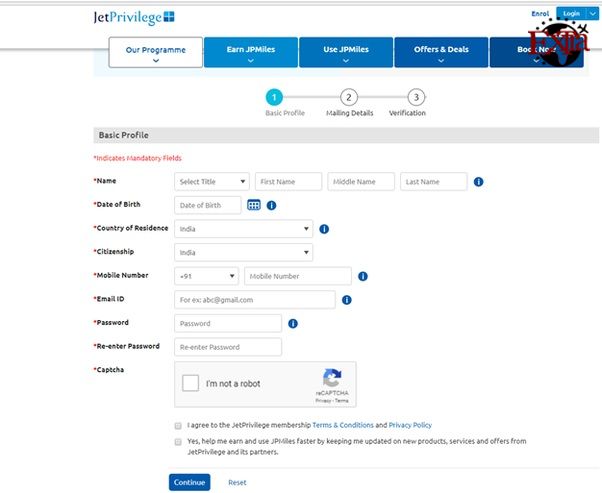The height and width of the screenshot is (493, 602).
Task: Click the Basic Profile section heading
Action: 124,135
